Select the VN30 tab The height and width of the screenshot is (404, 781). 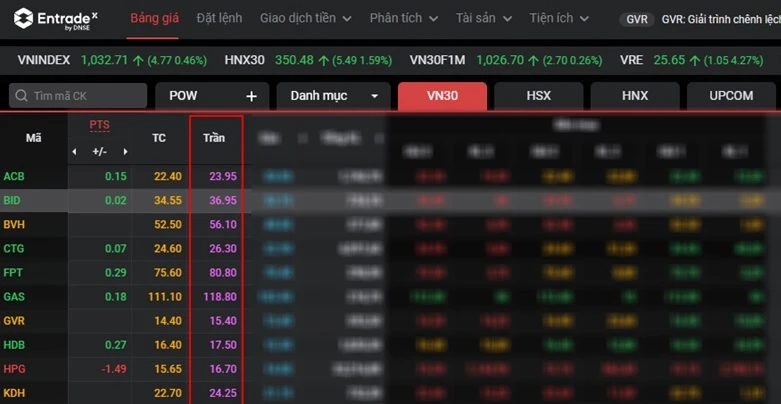442,96
